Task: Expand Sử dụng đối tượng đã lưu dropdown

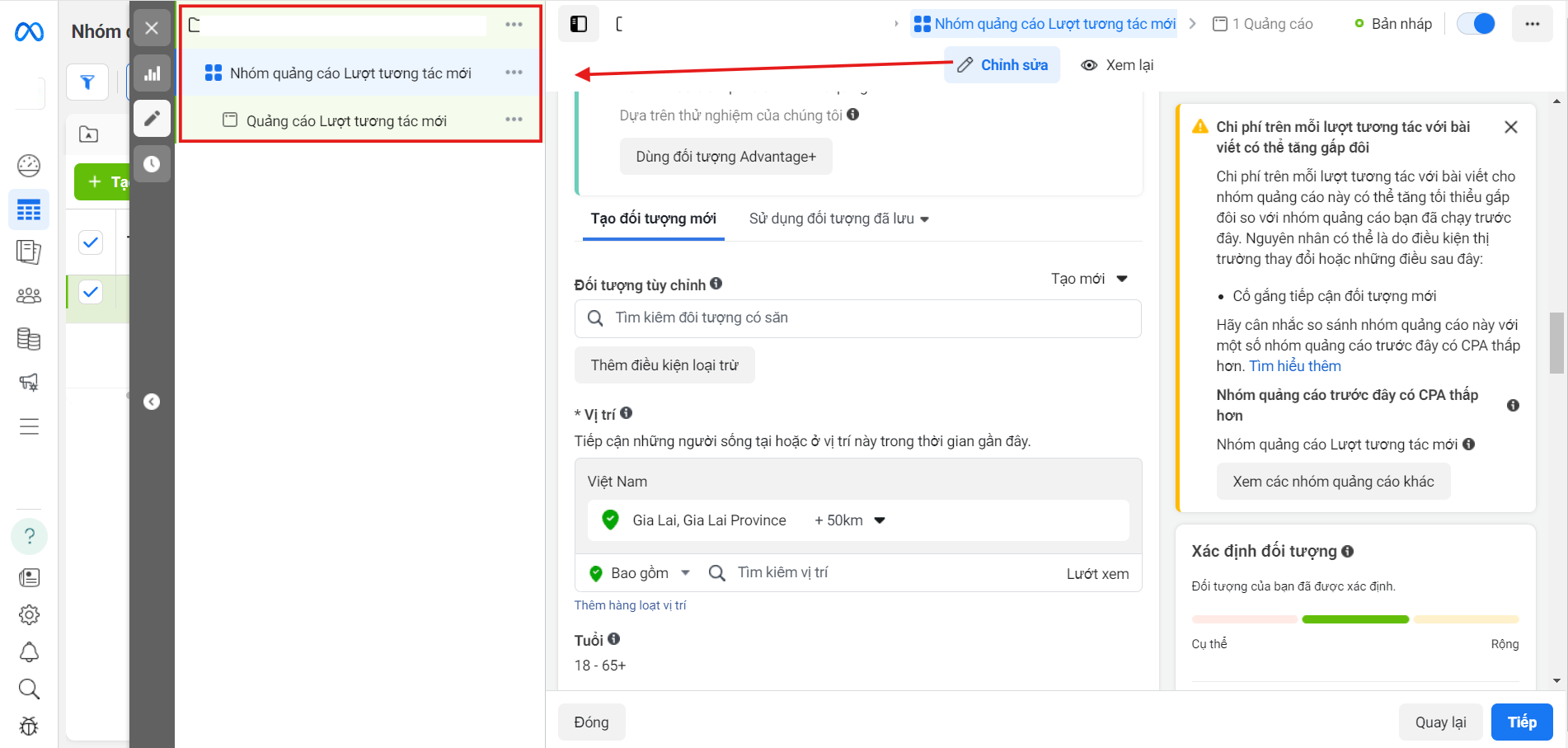Action: point(839,219)
